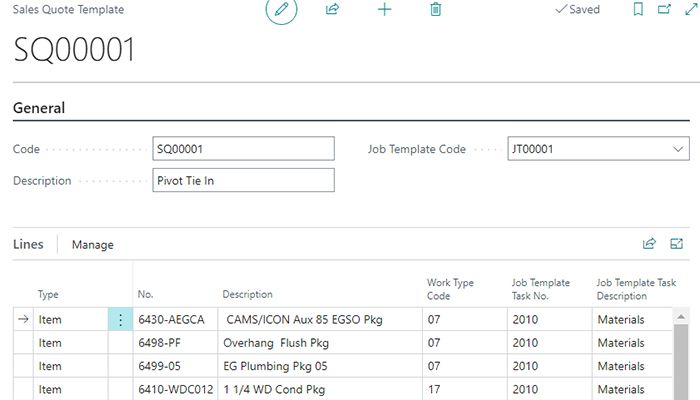Open page in new window icon
Screen dimensions: 700x400
point(664,9)
